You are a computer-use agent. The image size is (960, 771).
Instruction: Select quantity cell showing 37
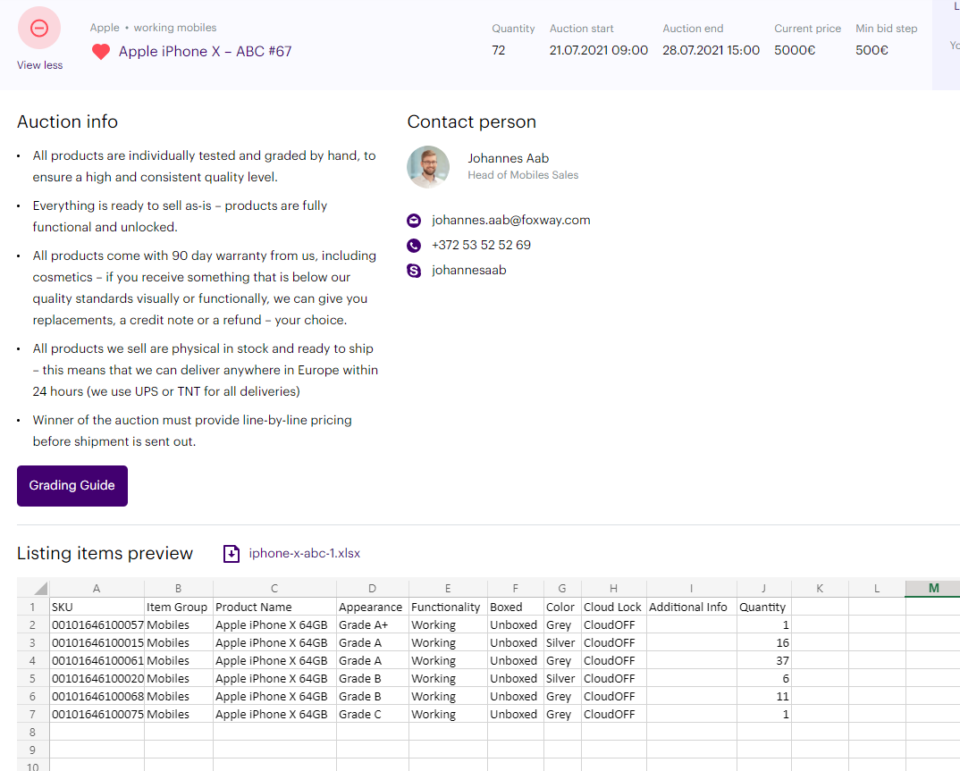[764, 661]
